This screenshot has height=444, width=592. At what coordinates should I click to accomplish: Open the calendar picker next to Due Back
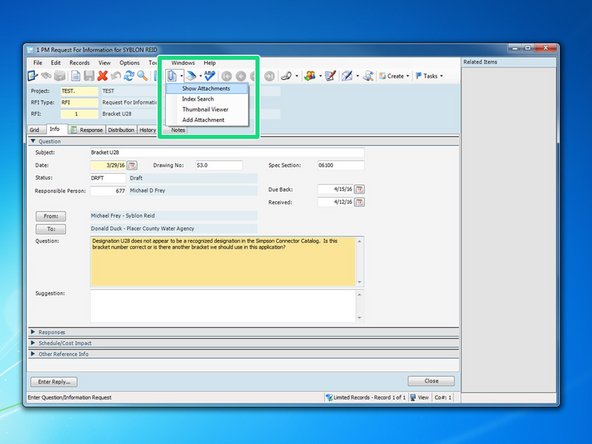(359, 189)
